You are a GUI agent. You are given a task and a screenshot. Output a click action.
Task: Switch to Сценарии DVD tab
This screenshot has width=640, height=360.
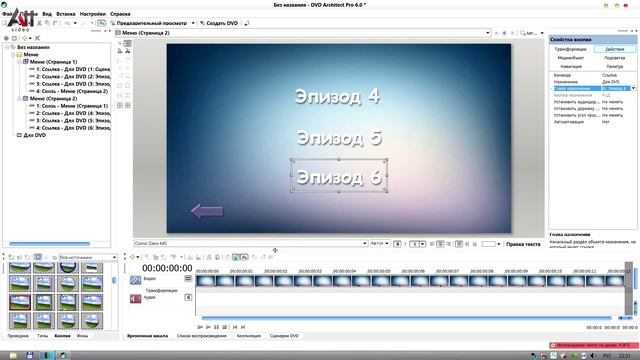[x=284, y=336]
